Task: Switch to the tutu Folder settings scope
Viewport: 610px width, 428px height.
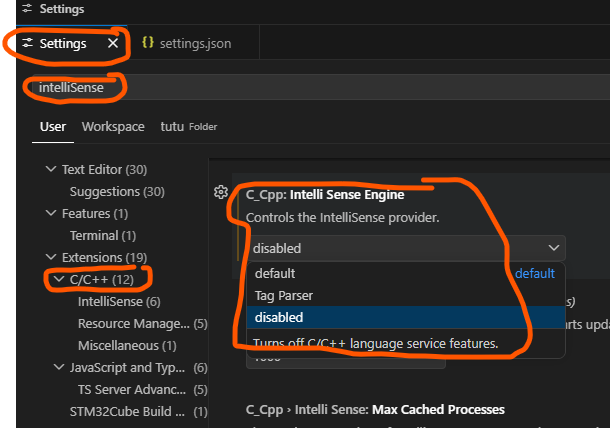Action: tap(189, 127)
